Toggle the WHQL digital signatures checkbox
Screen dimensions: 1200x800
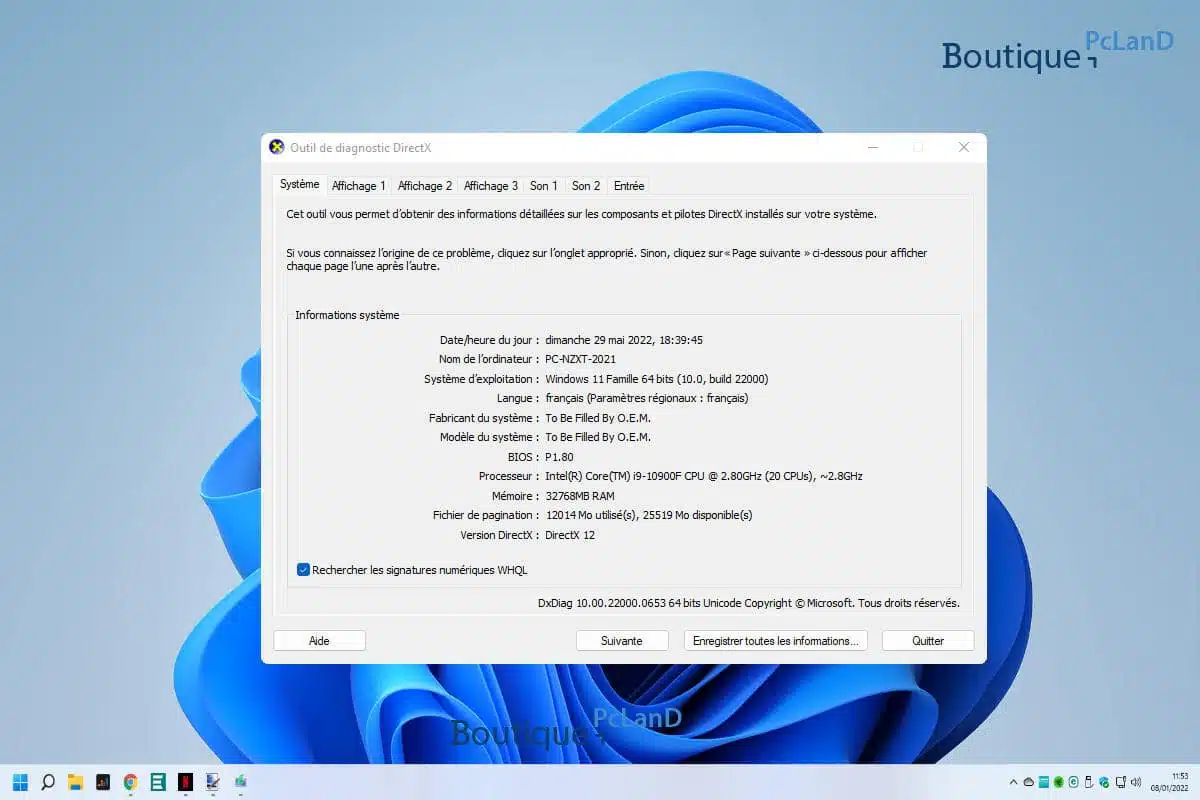pos(303,570)
